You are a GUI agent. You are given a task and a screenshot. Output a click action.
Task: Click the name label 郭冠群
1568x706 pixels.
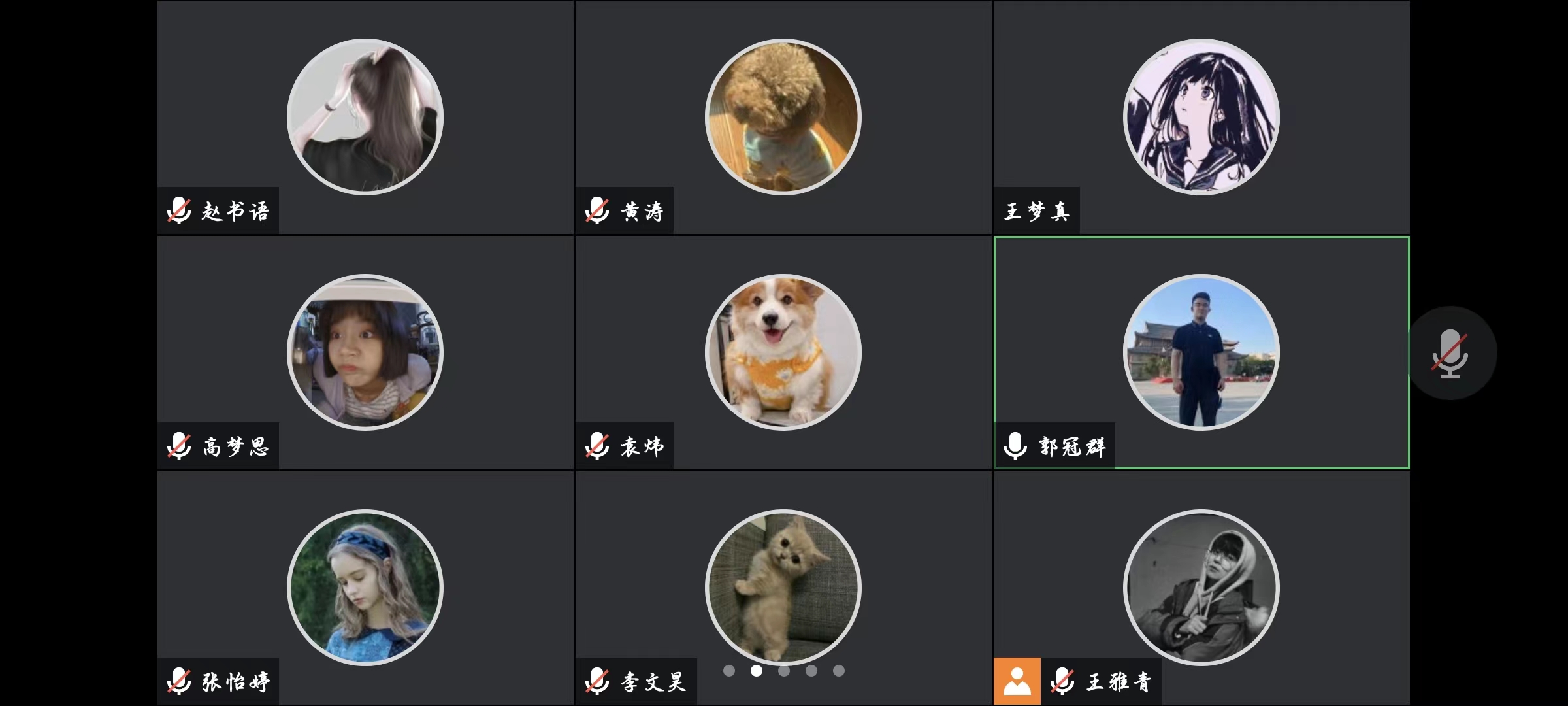point(1072,446)
